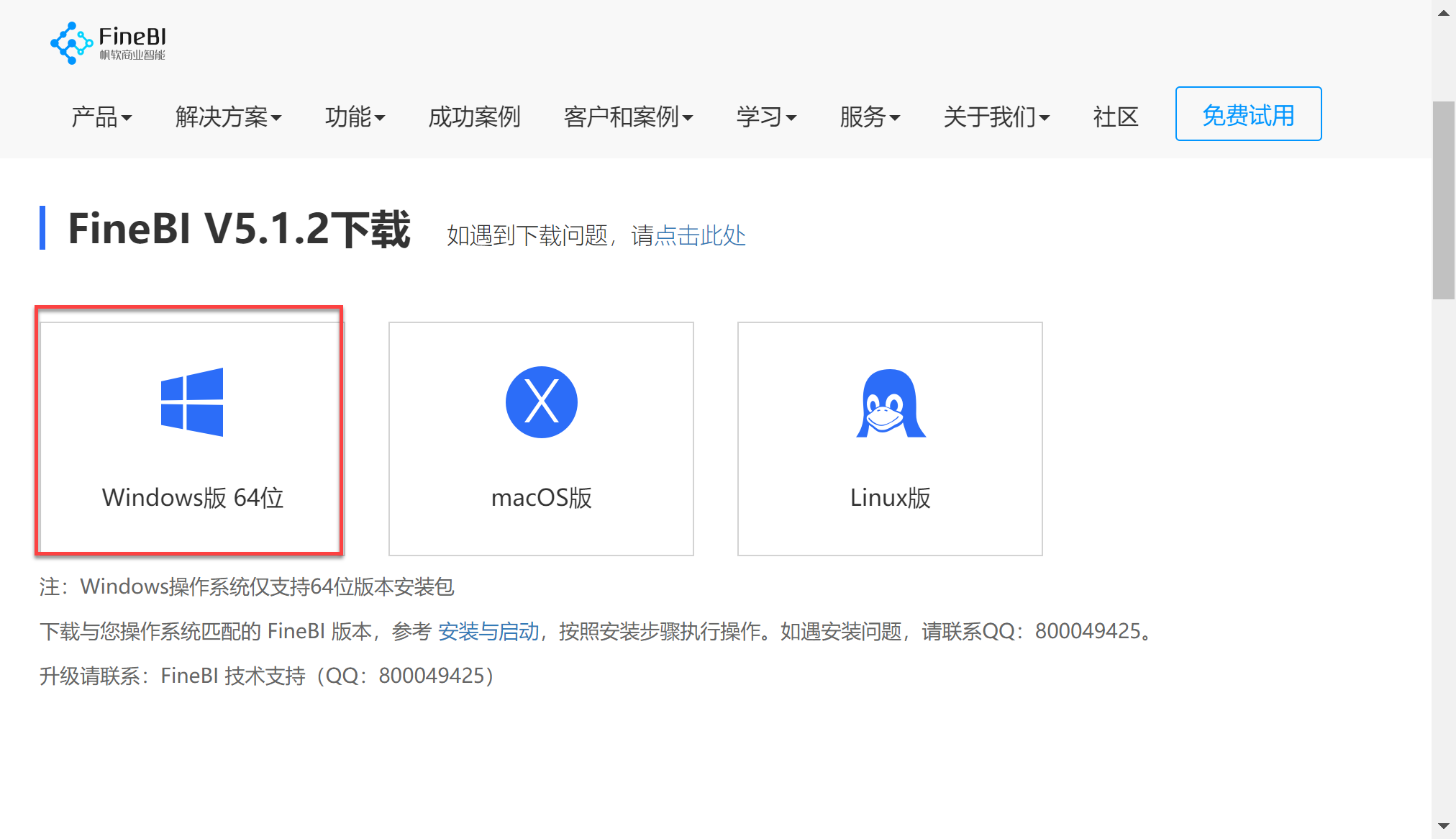
Task: Click the FineBI logo icon
Action: tap(70, 43)
